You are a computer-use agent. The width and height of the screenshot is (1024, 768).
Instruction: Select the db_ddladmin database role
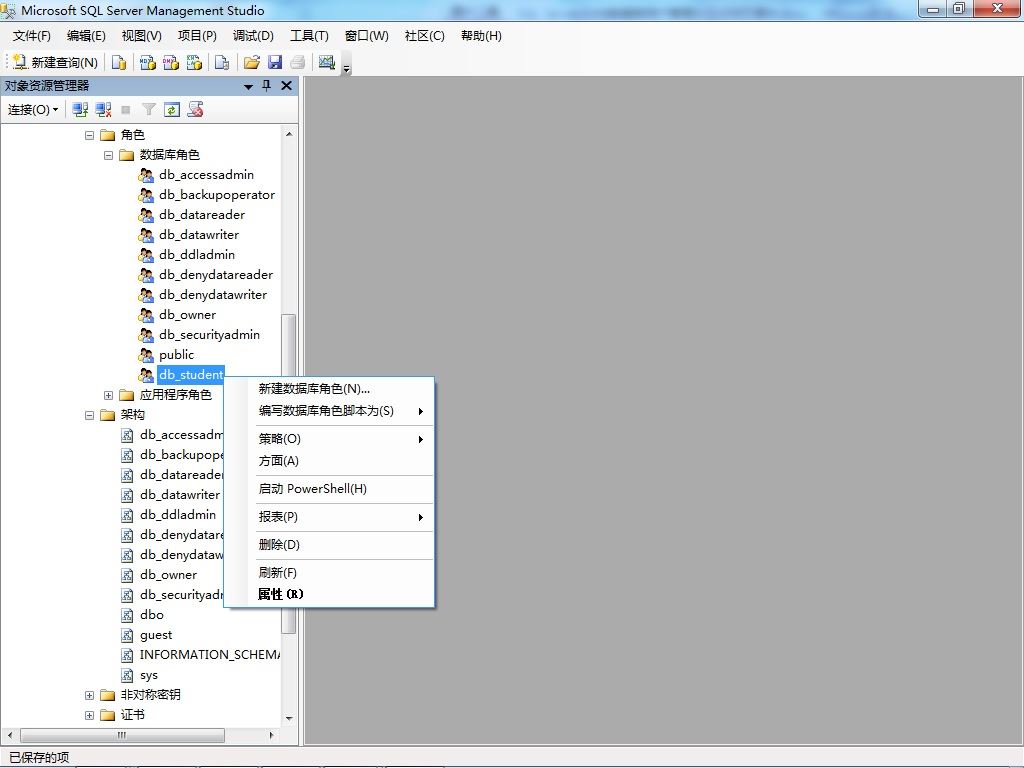(197, 255)
